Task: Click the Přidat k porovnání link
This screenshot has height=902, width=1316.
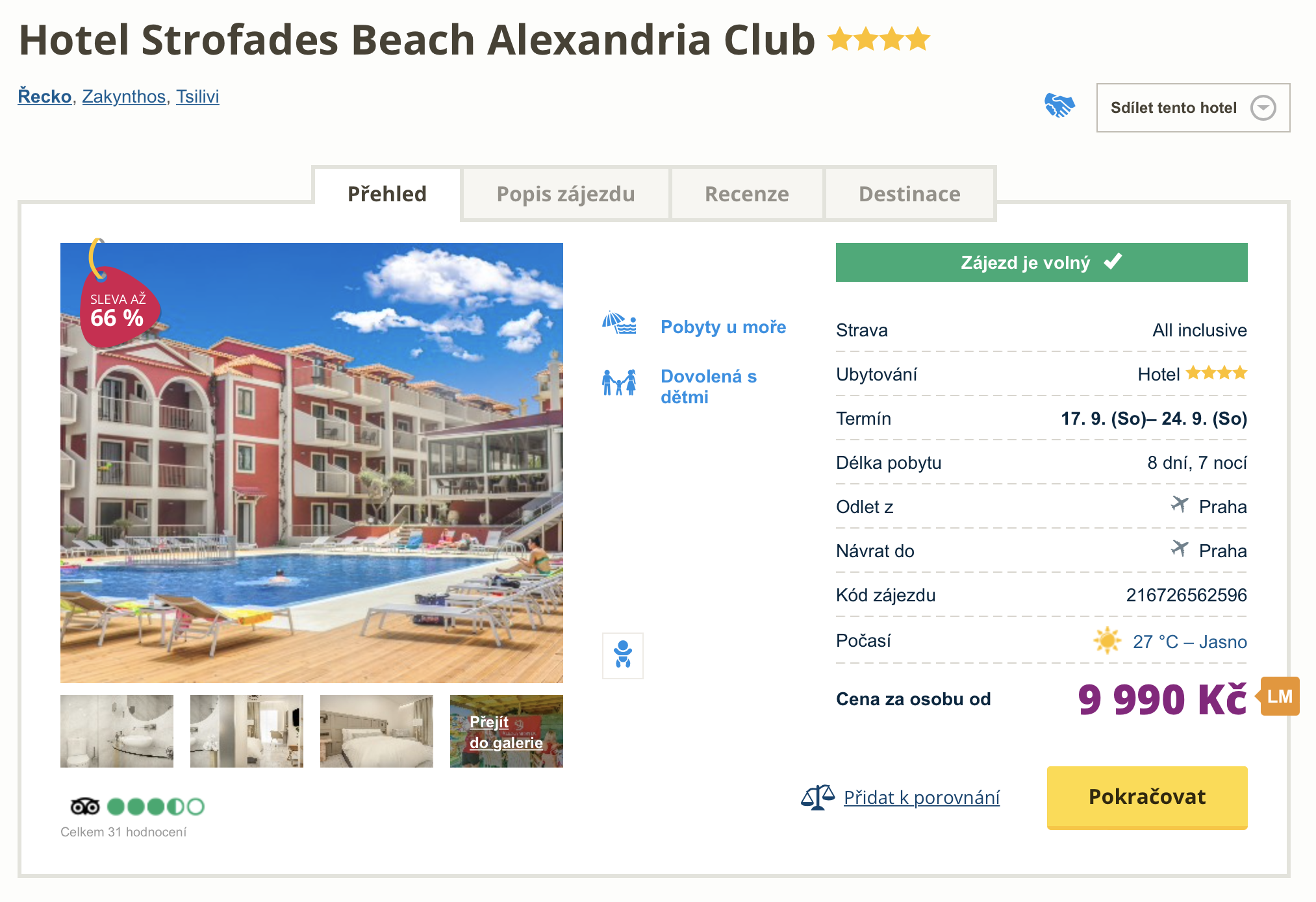Action: (921, 797)
